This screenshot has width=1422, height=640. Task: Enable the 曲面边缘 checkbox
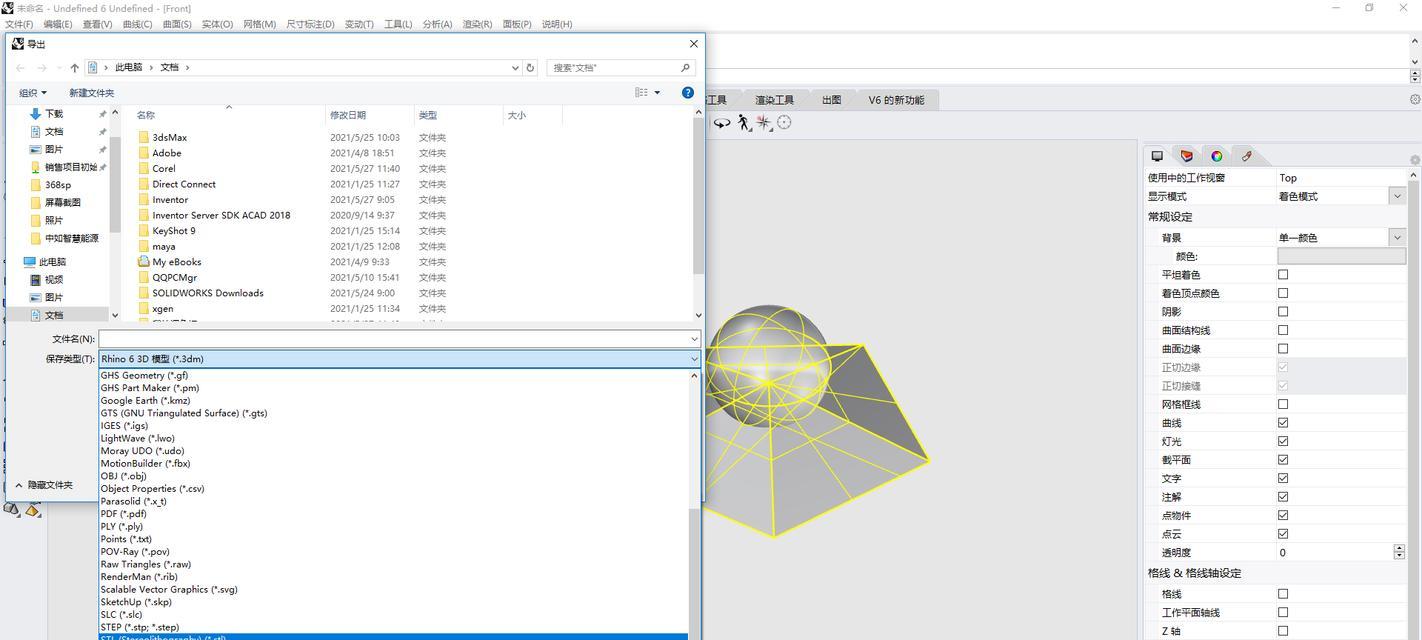point(1283,348)
